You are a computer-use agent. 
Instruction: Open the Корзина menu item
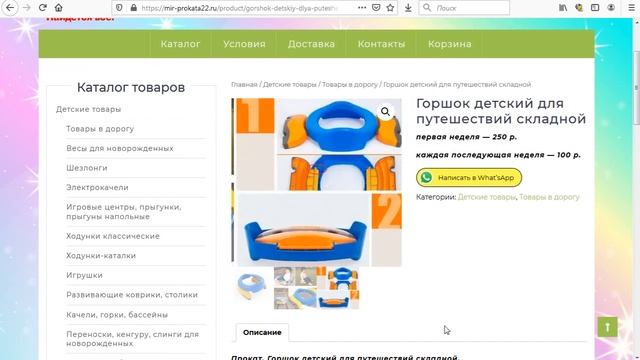(x=450, y=44)
